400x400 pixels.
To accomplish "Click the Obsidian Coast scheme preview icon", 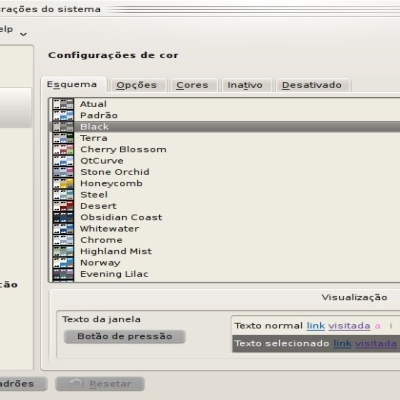I will [63, 217].
